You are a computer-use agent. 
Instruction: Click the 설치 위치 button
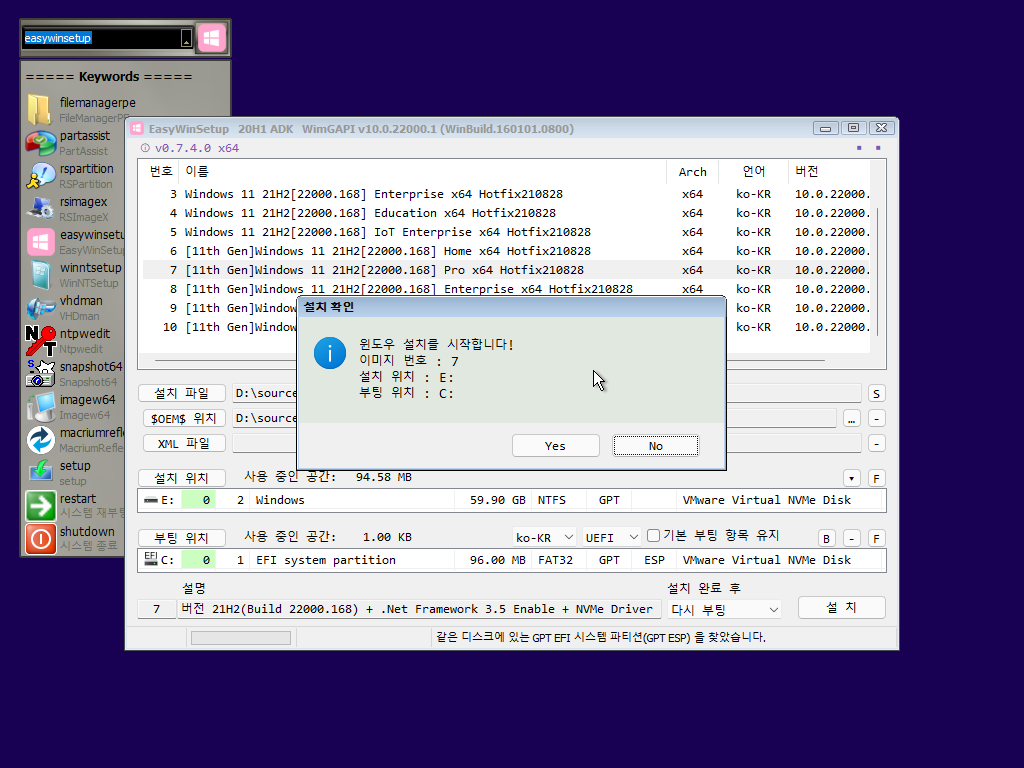(182, 478)
